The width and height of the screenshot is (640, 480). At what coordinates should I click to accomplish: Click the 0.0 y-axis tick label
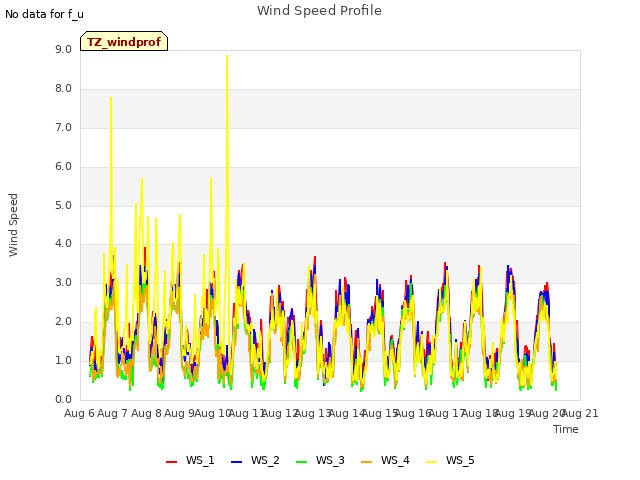tap(63, 399)
